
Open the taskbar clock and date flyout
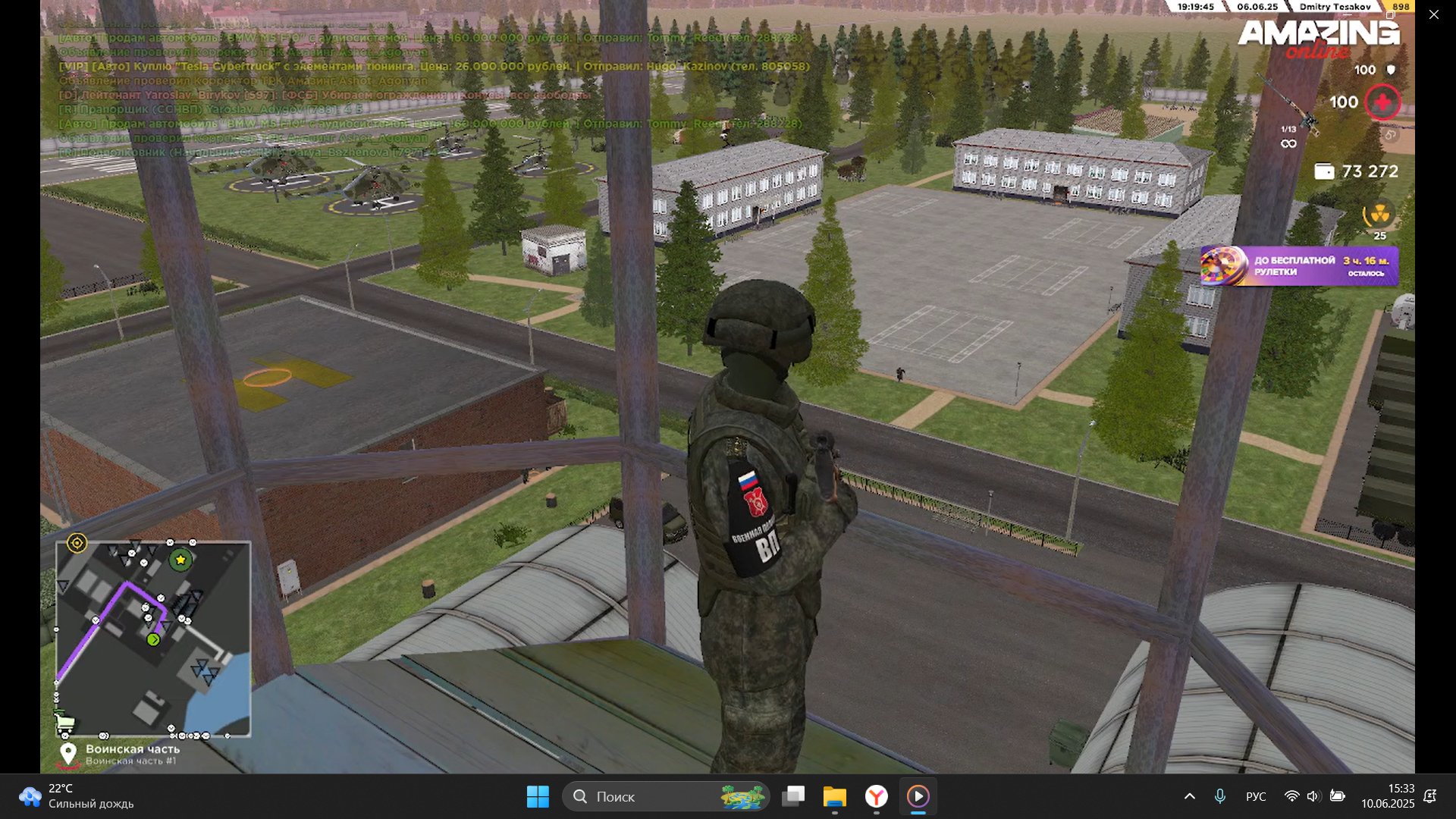(1387, 796)
